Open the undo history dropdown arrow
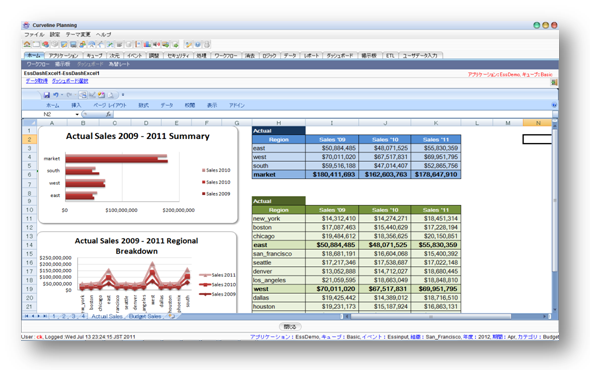The width and height of the screenshot is (590, 370). [62, 95]
